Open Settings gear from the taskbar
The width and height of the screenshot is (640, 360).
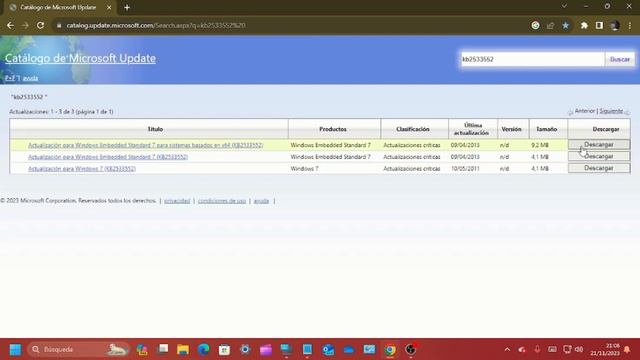[245, 349]
